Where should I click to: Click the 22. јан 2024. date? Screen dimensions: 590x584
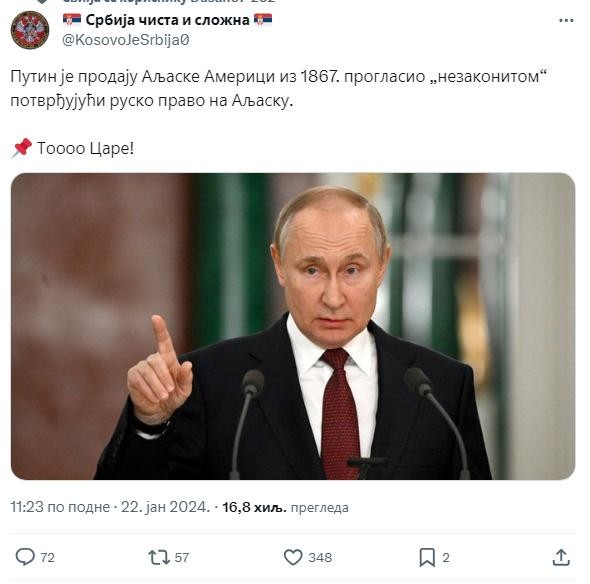165,507
